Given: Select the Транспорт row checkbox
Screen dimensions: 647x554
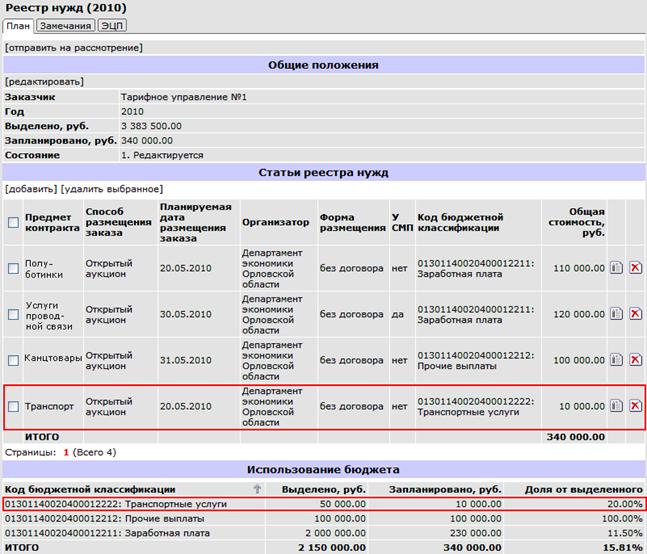Looking at the screenshot, I should pos(13,406).
